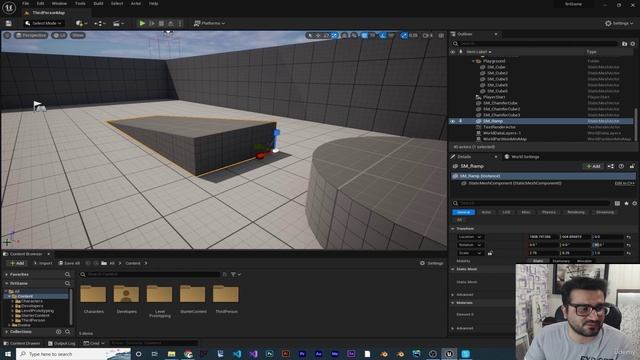The width and height of the screenshot is (640, 360).
Task: Click the Eject button in toolbar
Action: click(x=171, y=23)
